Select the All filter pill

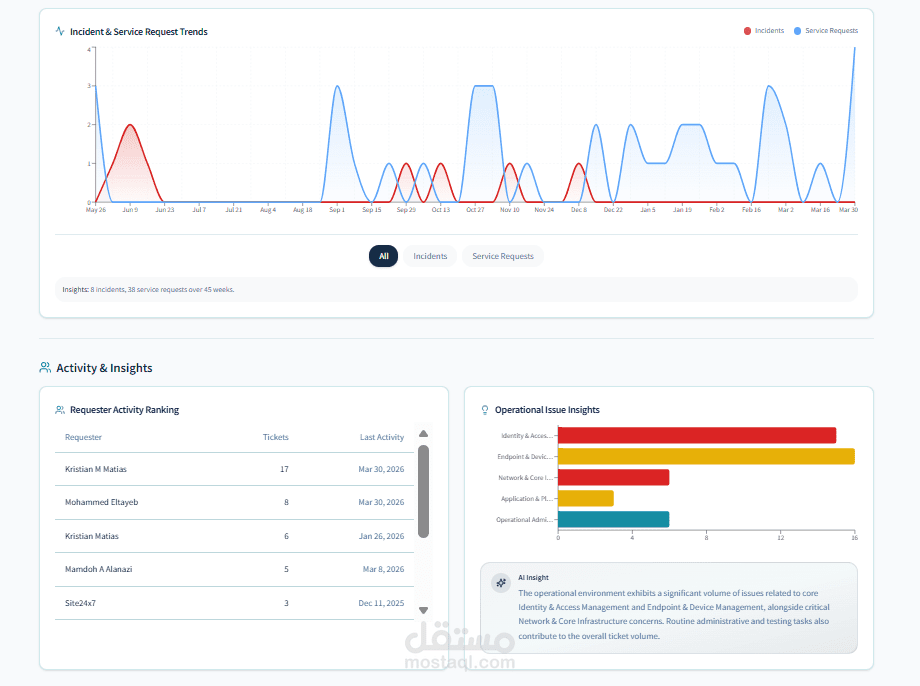click(x=383, y=256)
